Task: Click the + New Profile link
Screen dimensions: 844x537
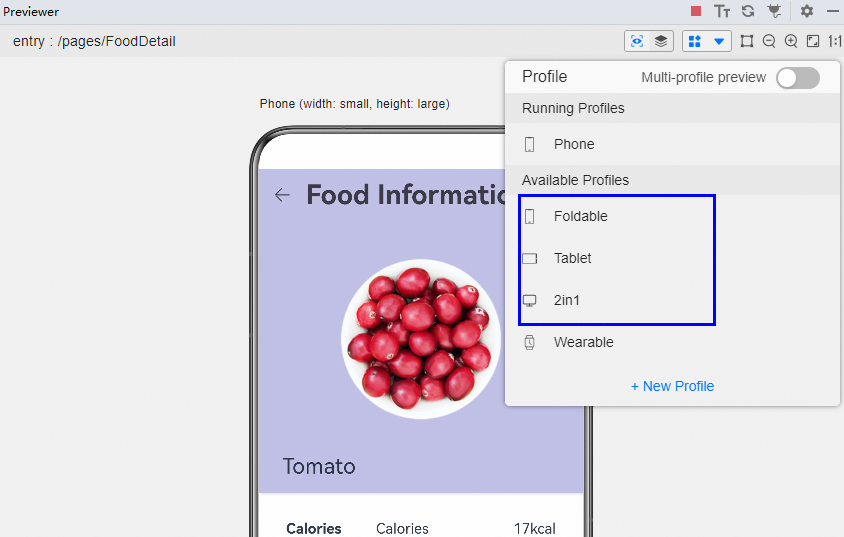Action: tap(672, 386)
